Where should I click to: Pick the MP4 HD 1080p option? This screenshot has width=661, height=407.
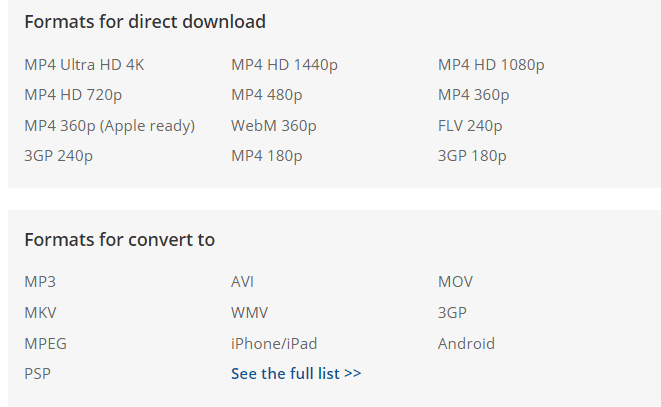[491, 65]
